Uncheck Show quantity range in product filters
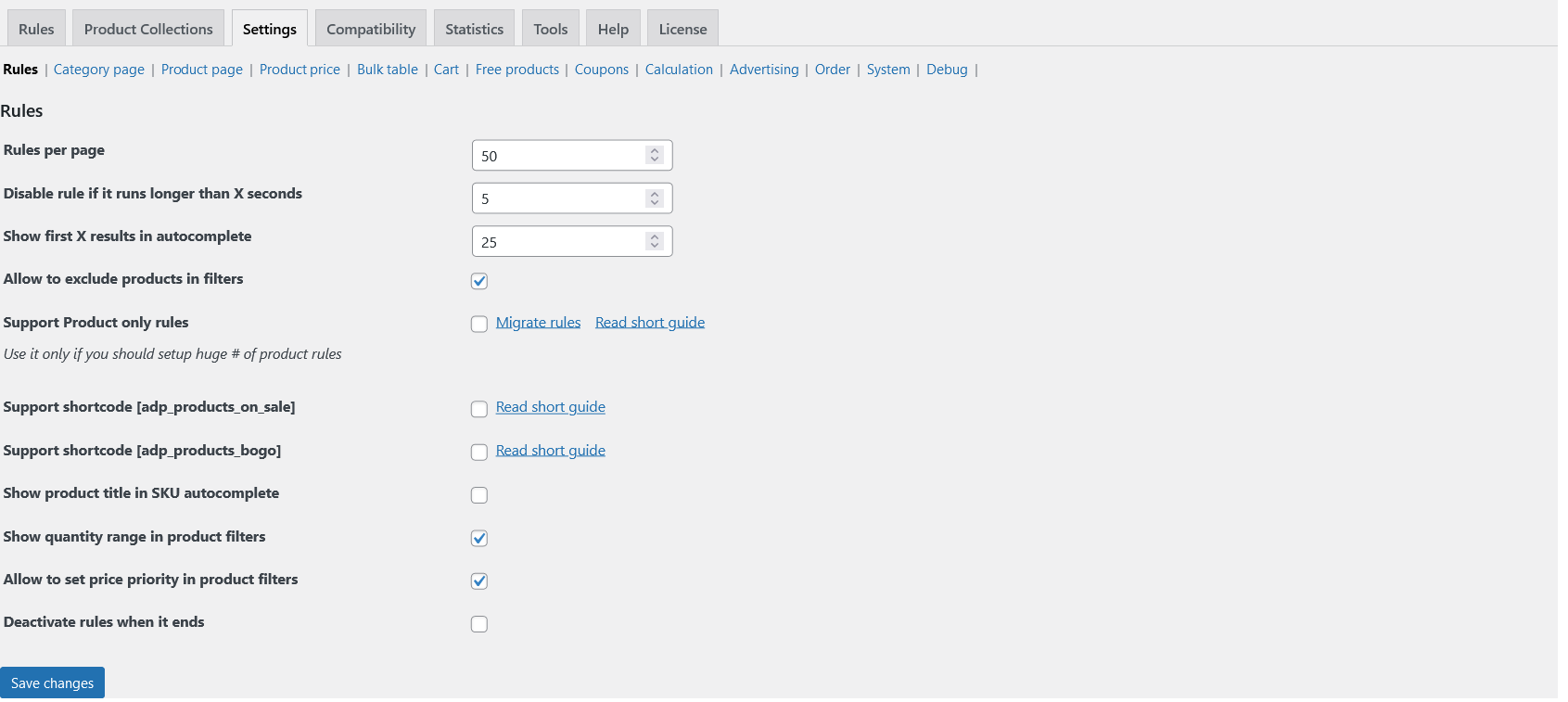 (x=479, y=538)
